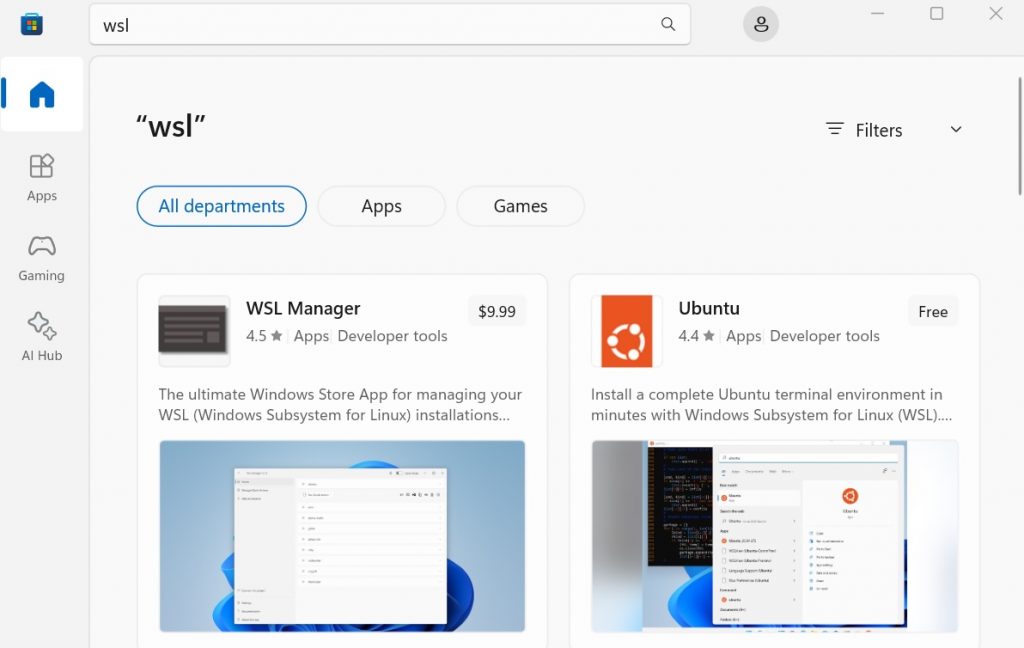
Task: Click in the search box containing wsl
Action: pos(380,25)
